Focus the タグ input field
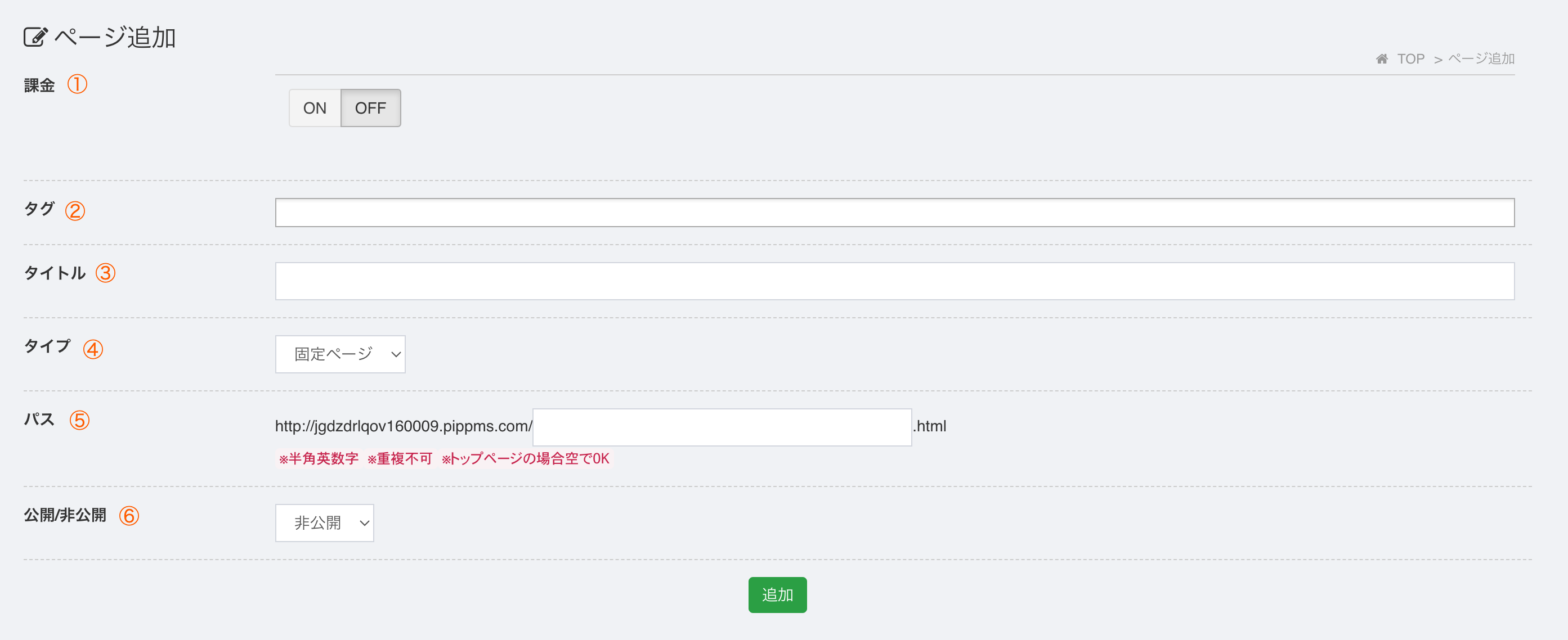This screenshot has width=1568, height=640. pos(895,213)
